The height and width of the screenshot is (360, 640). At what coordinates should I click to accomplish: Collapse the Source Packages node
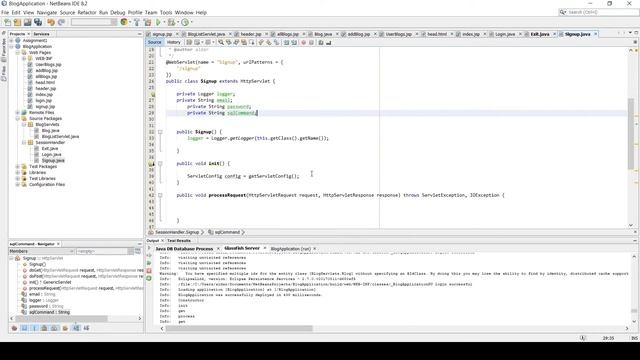(18, 118)
